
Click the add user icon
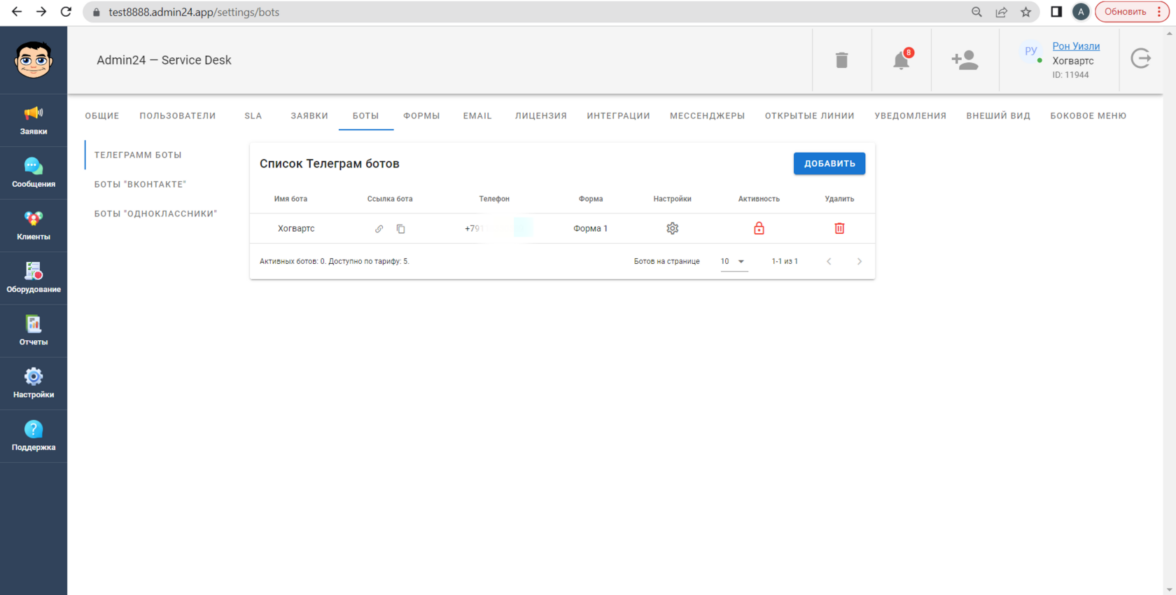(x=964, y=60)
